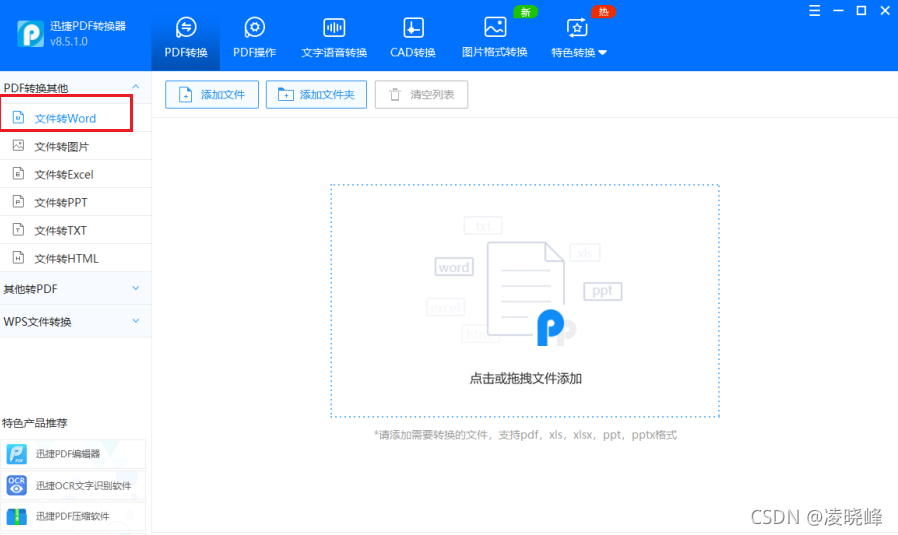Open the hamburger menu icon

(x=814, y=10)
